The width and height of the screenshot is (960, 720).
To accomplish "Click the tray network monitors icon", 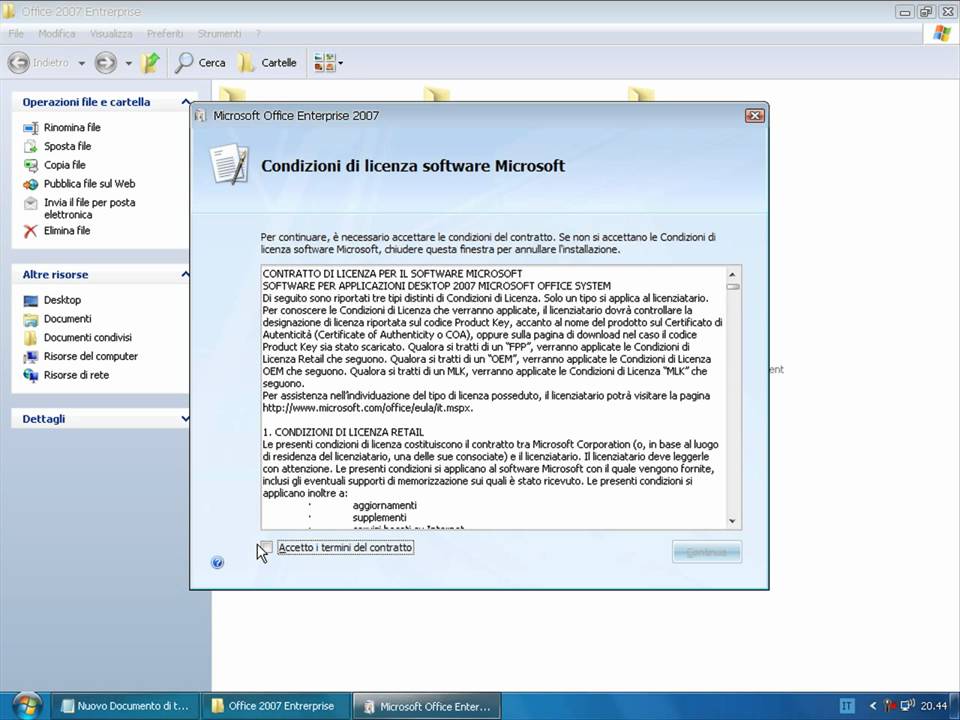I will point(908,705).
